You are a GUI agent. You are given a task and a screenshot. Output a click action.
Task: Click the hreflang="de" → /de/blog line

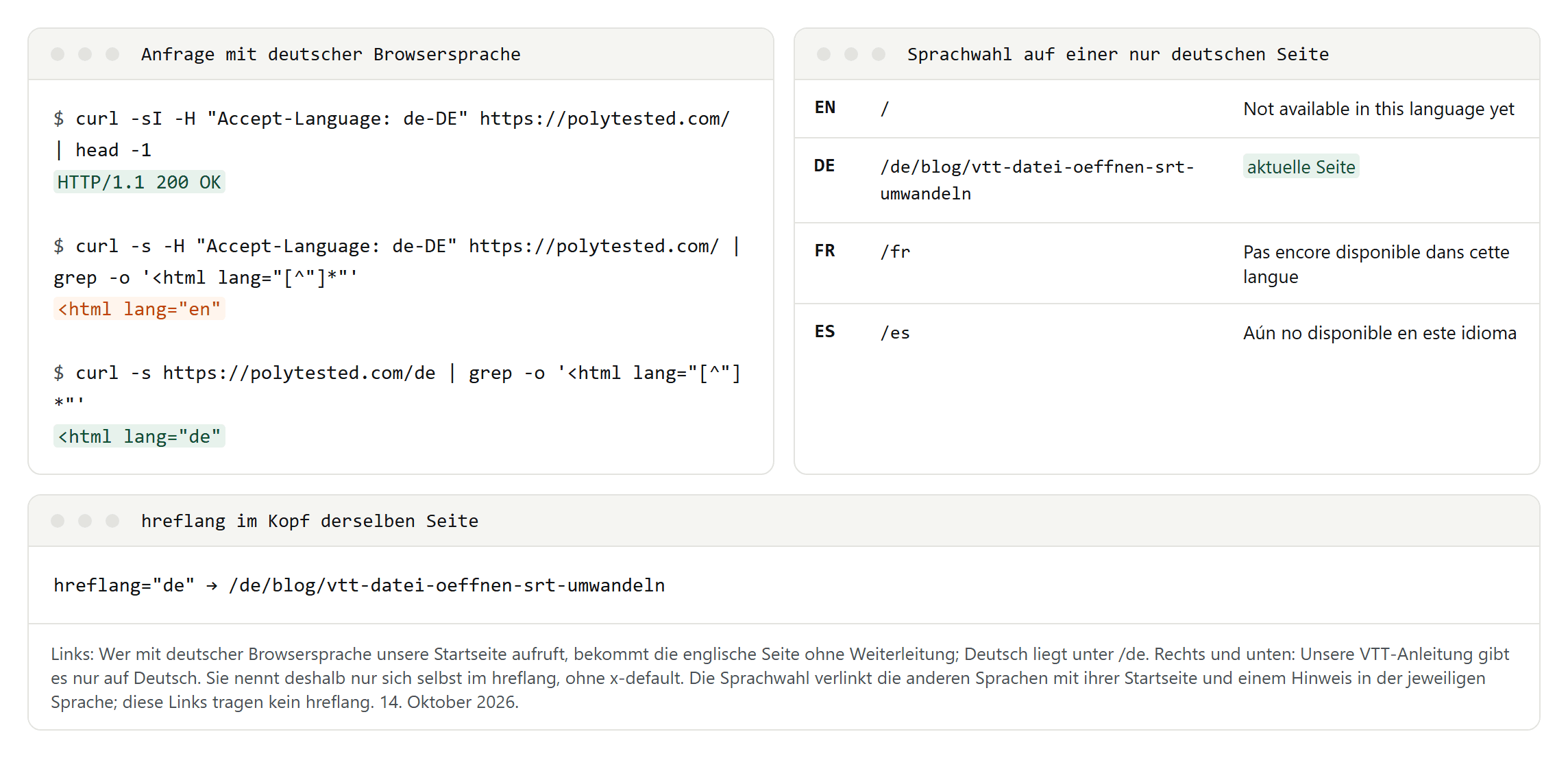(x=360, y=585)
